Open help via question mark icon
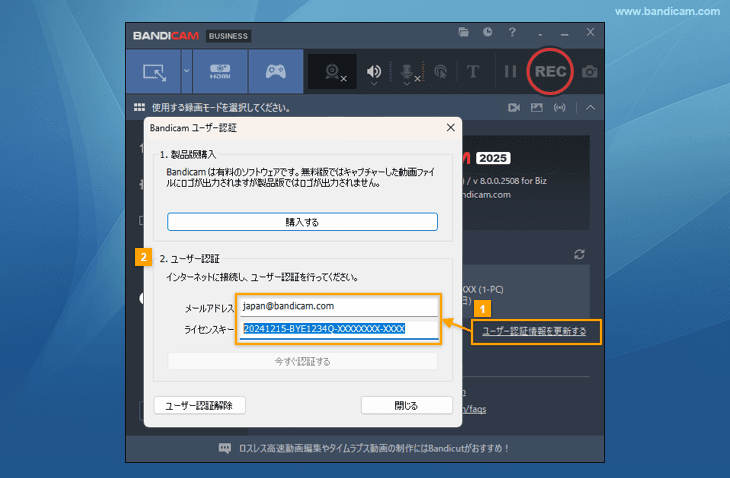The width and height of the screenshot is (730, 478). coord(512,32)
